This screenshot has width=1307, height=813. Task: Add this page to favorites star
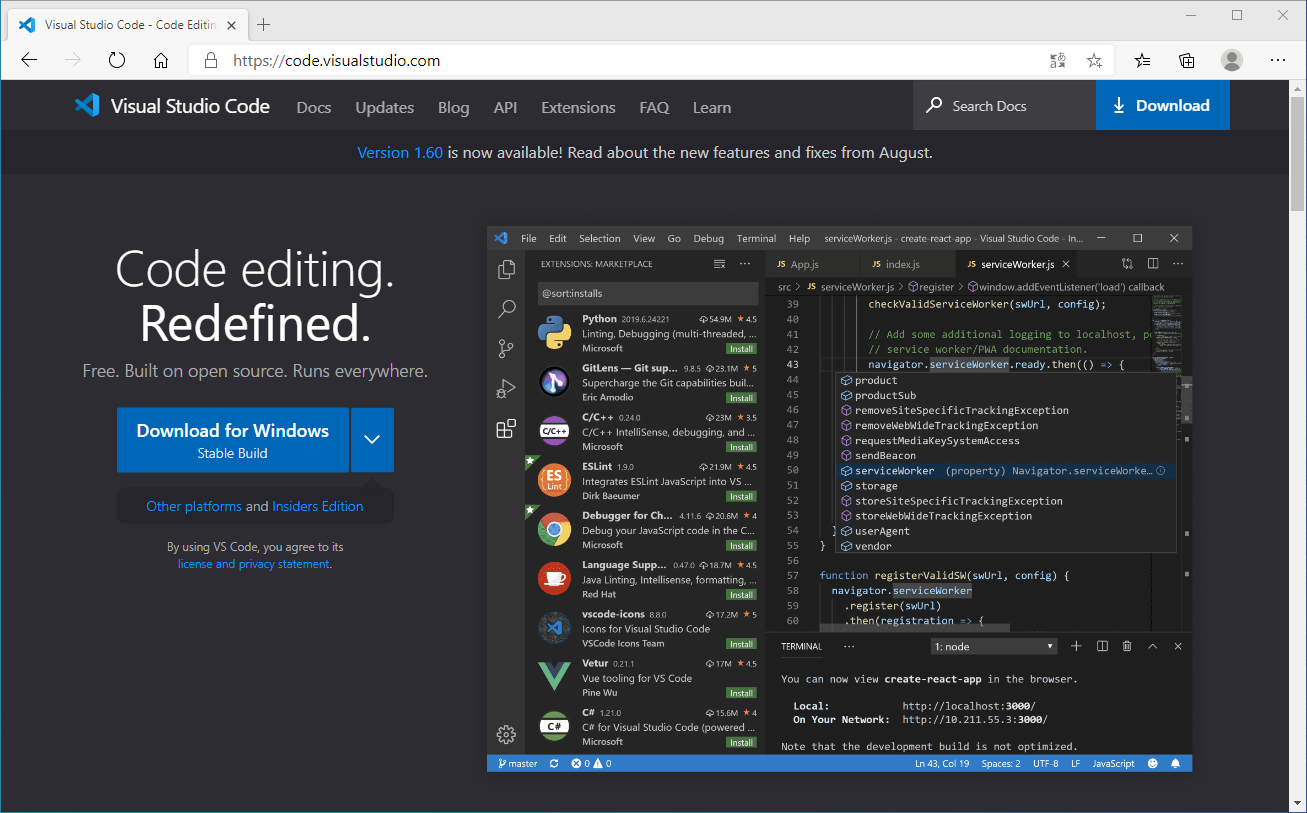pos(1094,60)
